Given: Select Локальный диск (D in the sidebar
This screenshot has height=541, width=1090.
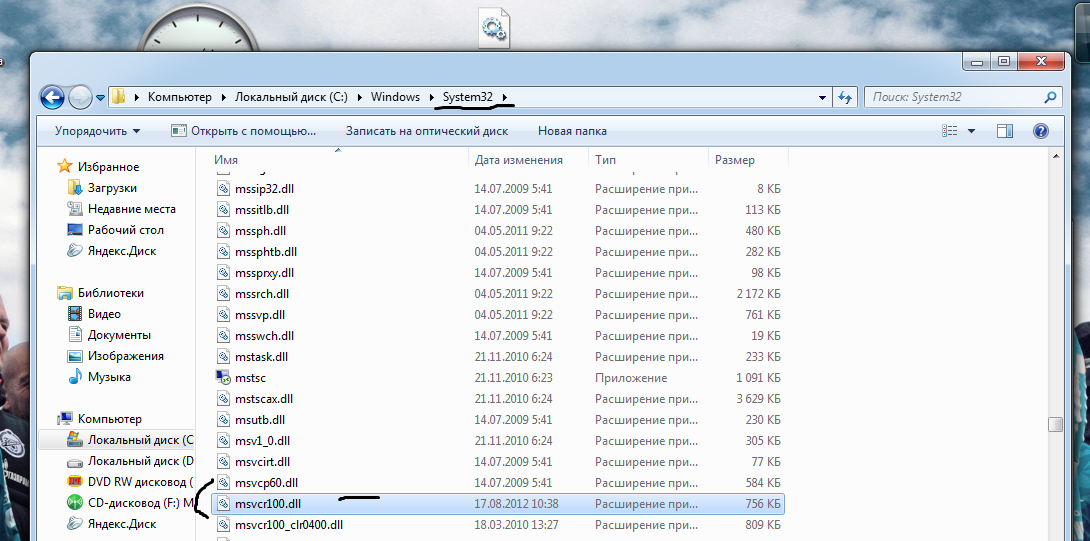Looking at the screenshot, I should pos(130,460).
